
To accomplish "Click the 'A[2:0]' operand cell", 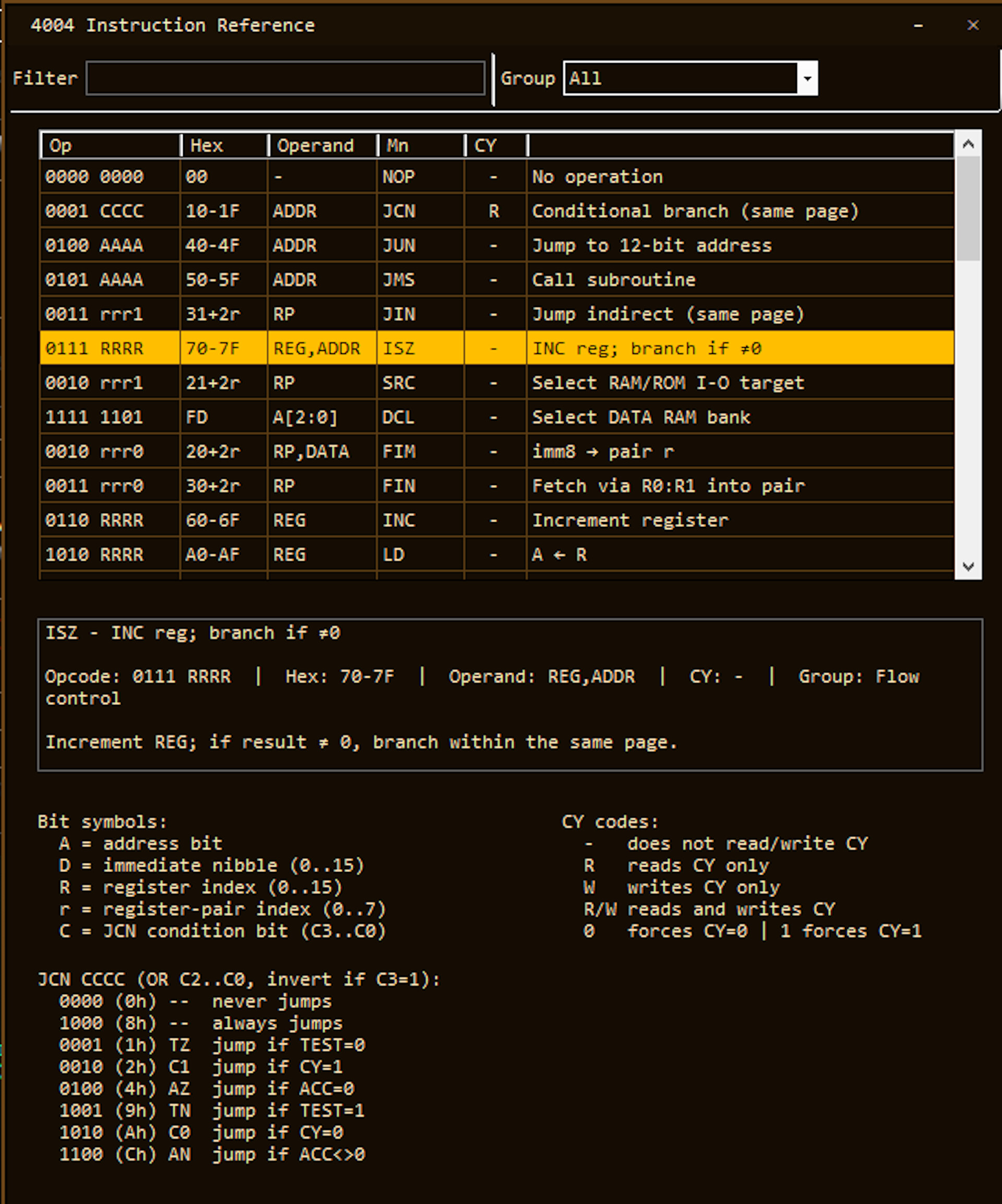I will tap(322, 417).
